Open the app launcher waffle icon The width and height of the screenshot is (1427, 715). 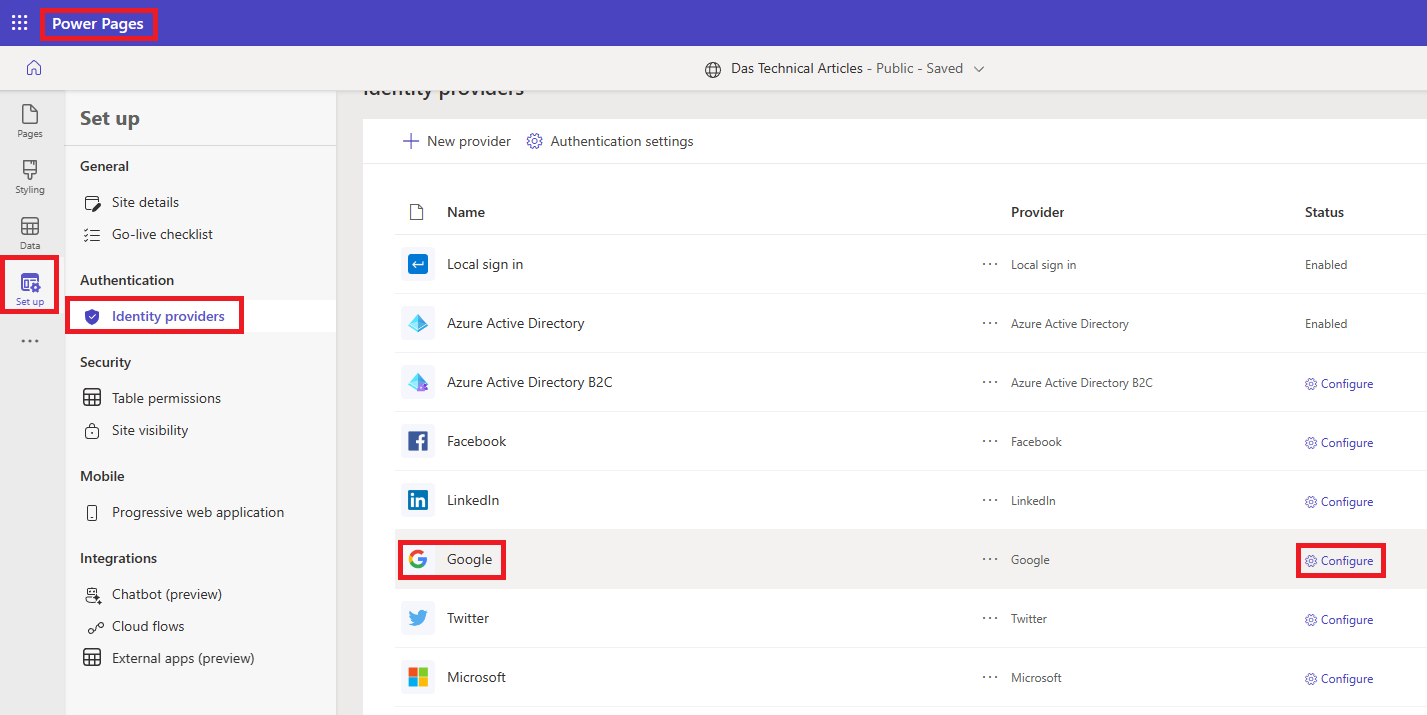click(19, 23)
